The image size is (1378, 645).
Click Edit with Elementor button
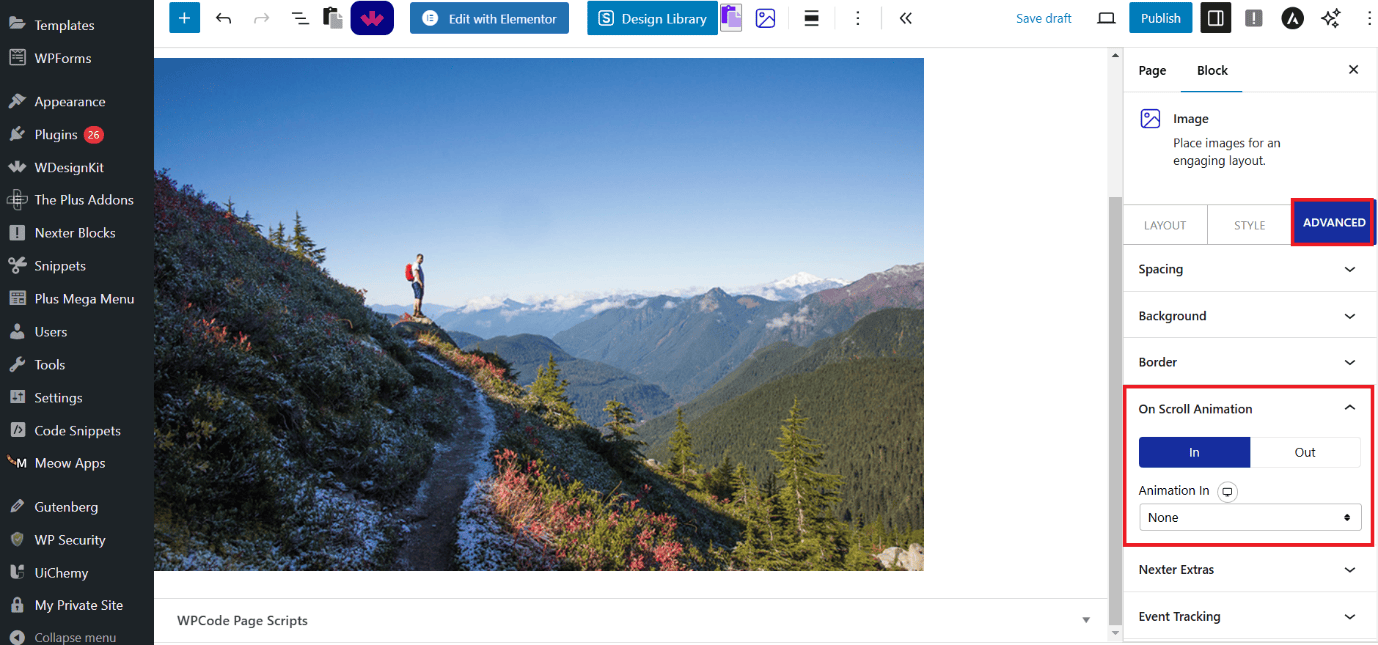489,18
